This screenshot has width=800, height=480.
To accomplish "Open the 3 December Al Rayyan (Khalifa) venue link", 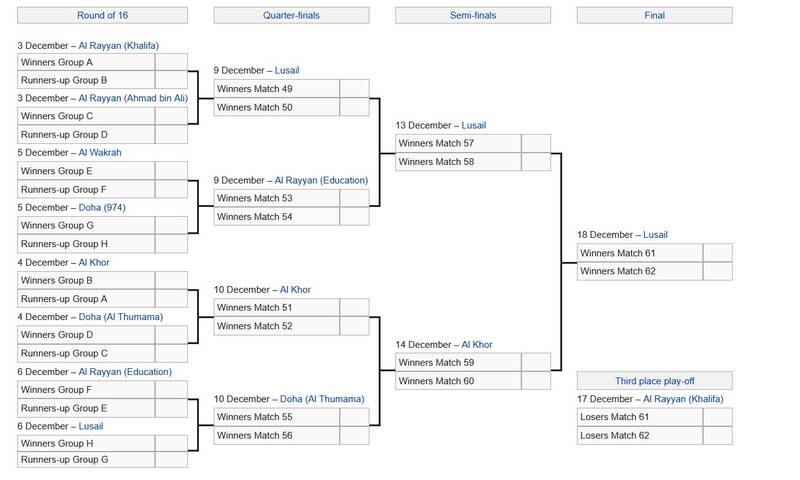I will click(x=125, y=45).
